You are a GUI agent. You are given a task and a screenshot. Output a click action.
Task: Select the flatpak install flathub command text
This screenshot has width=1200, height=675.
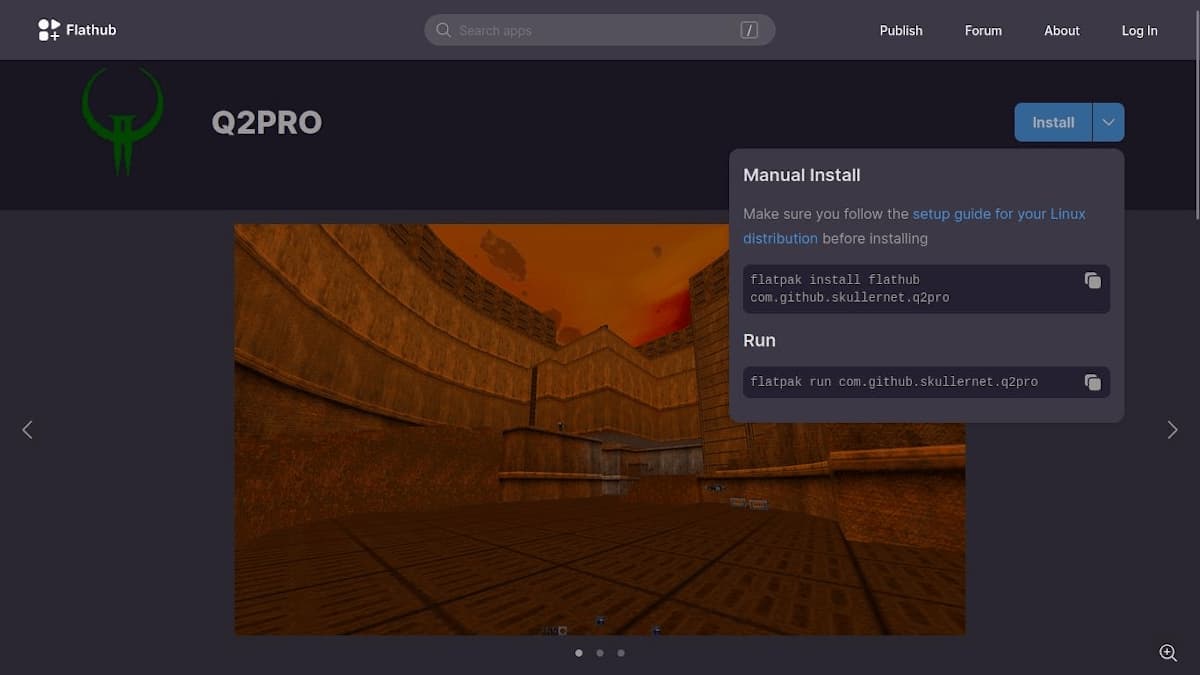[x=850, y=289]
